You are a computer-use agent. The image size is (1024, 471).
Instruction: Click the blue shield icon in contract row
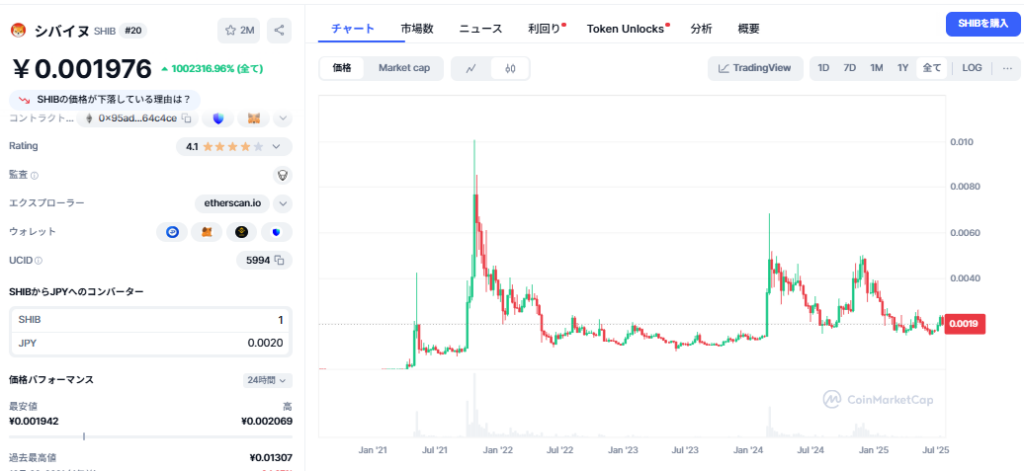tap(218, 118)
